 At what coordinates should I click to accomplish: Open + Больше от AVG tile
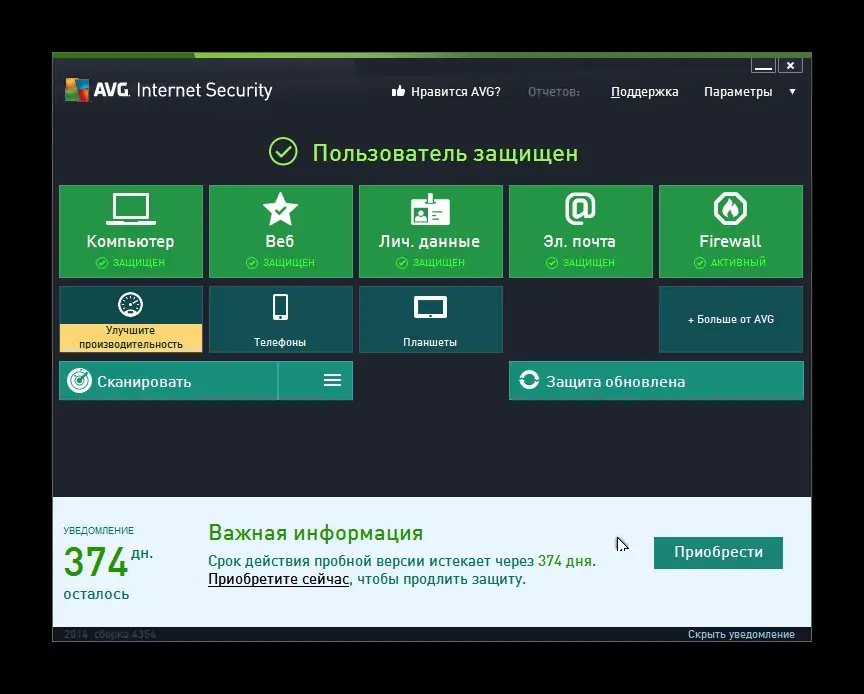(x=731, y=319)
